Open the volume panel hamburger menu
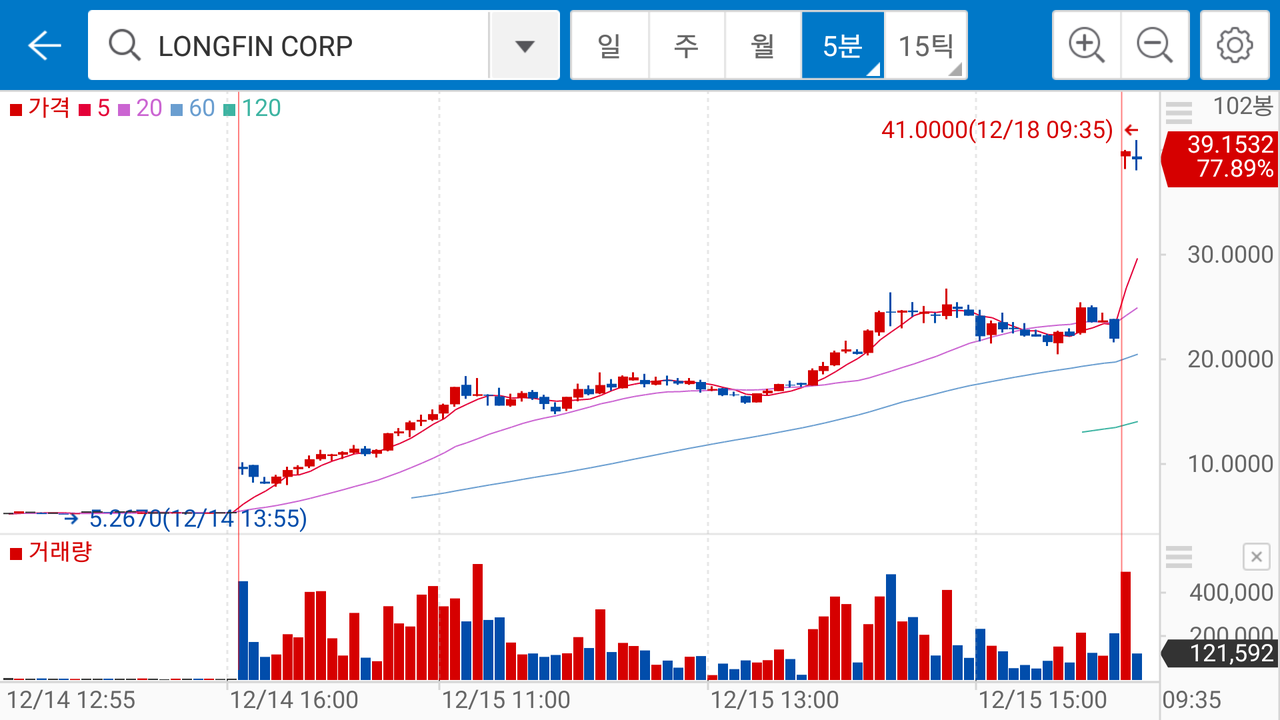The image size is (1280, 720). pos(1179,557)
